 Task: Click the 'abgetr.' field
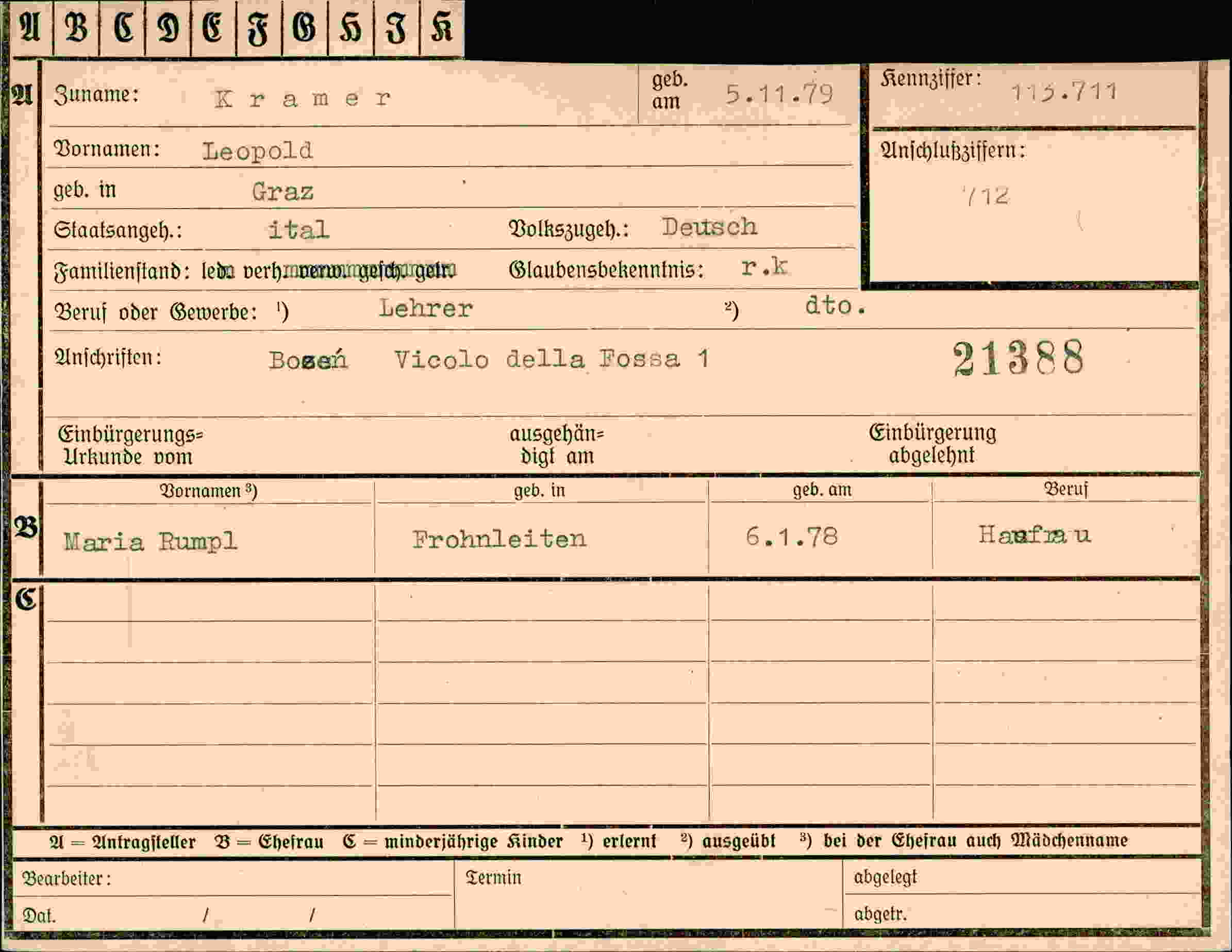[1022, 911]
